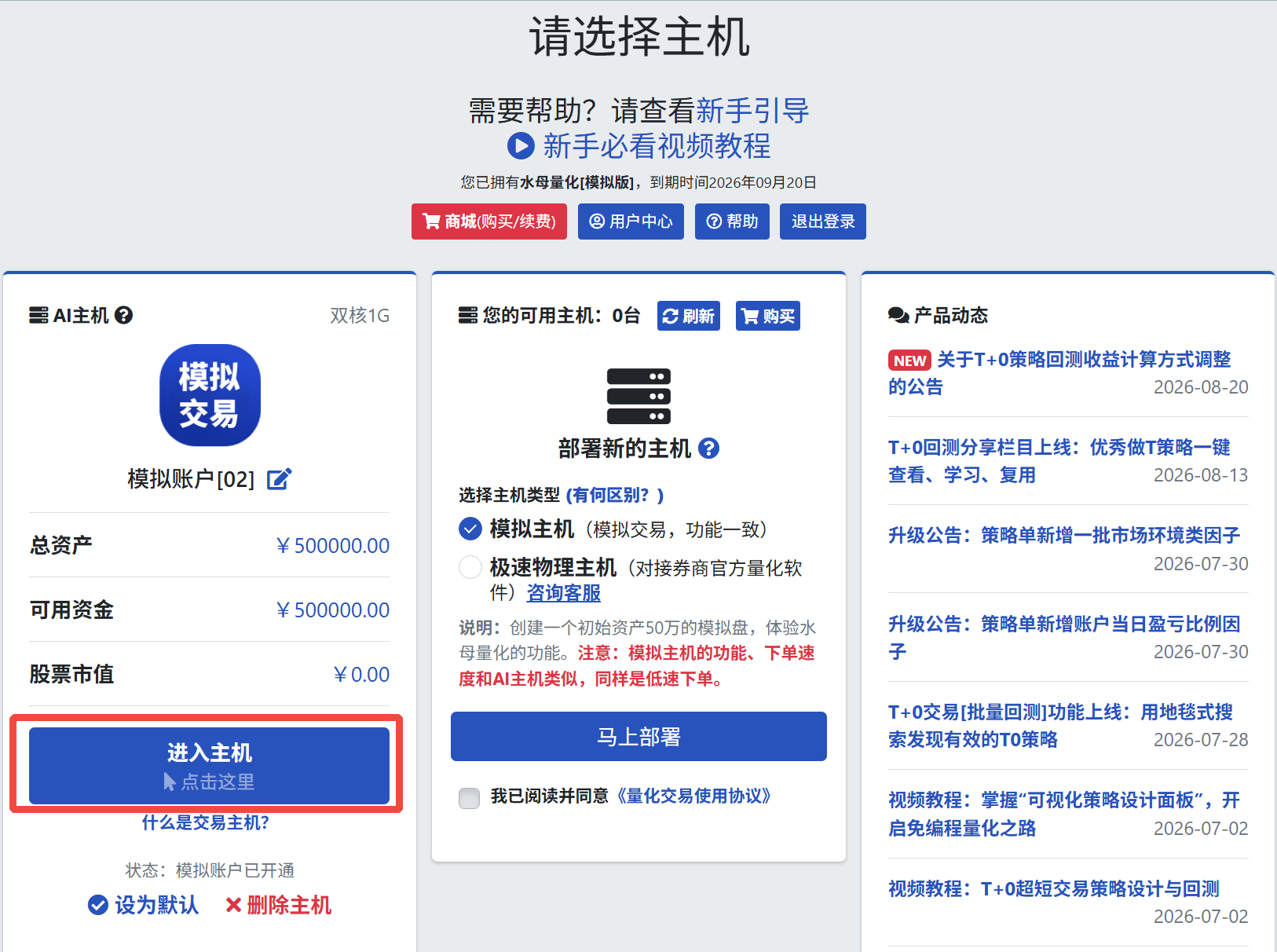Open the 咨询客服 link
This screenshot has height=952, width=1277.
(x=563, y=593)
